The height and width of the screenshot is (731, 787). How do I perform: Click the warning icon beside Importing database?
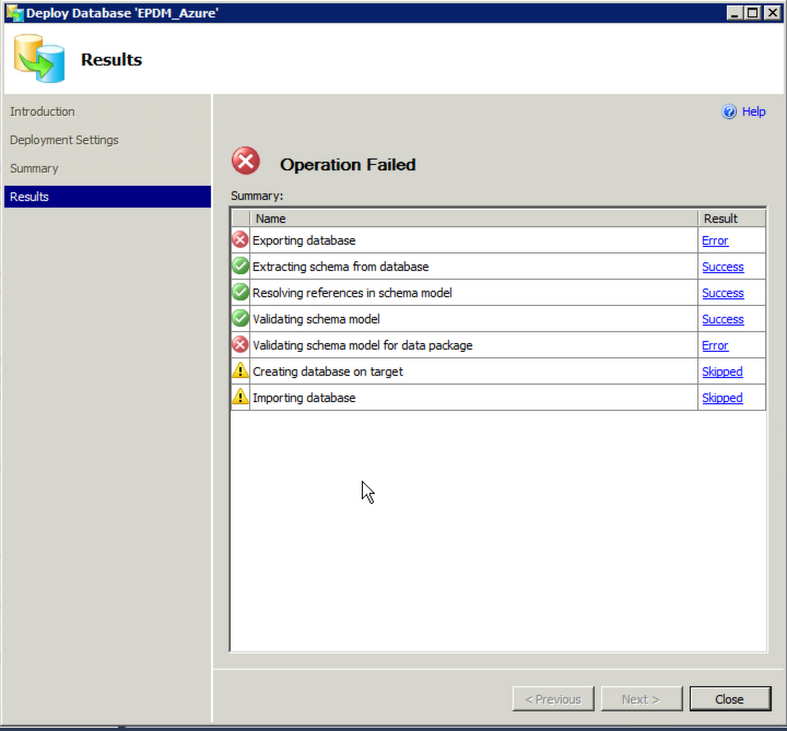(240, 397)
